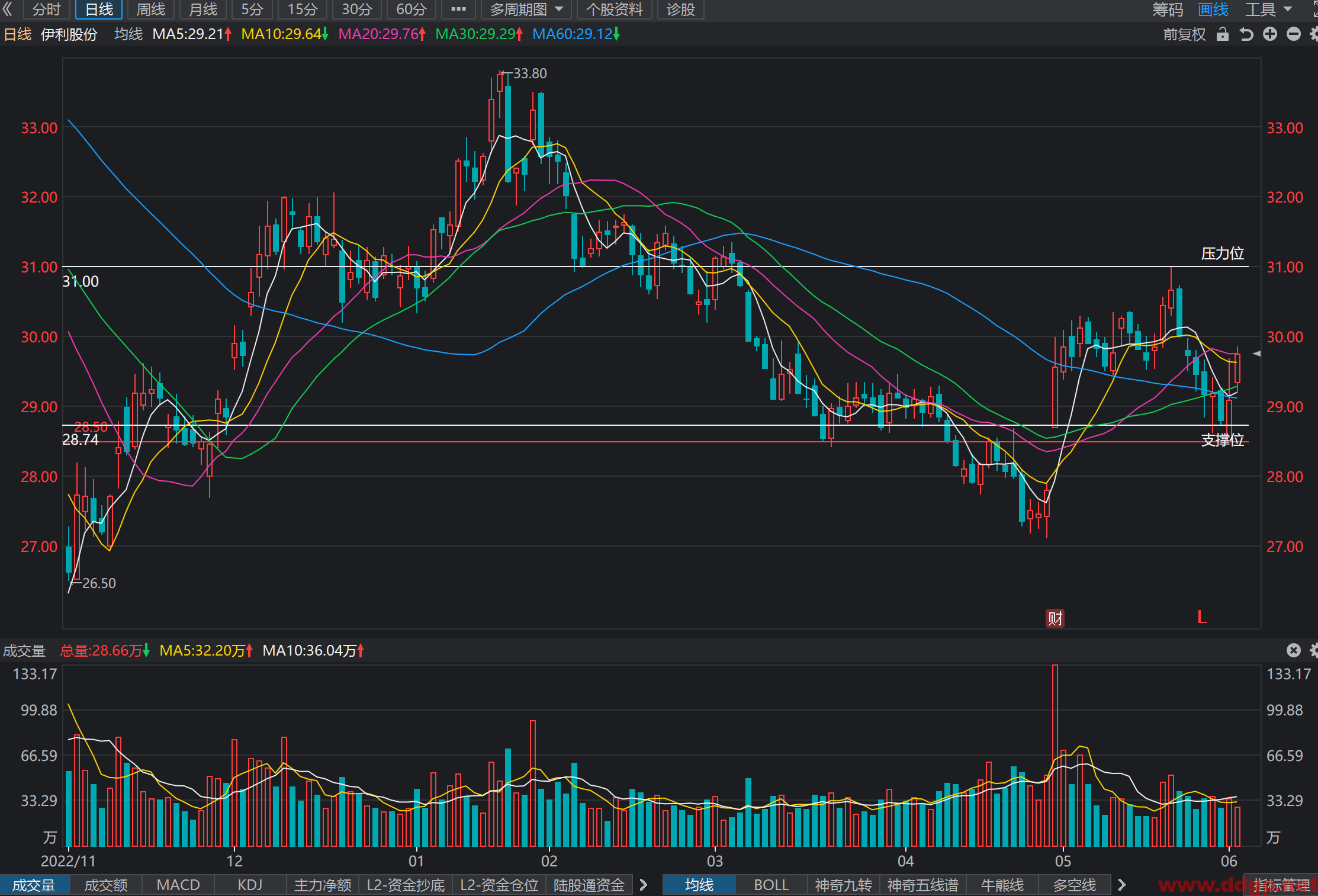Click the red L marker on the chart

1202,617
